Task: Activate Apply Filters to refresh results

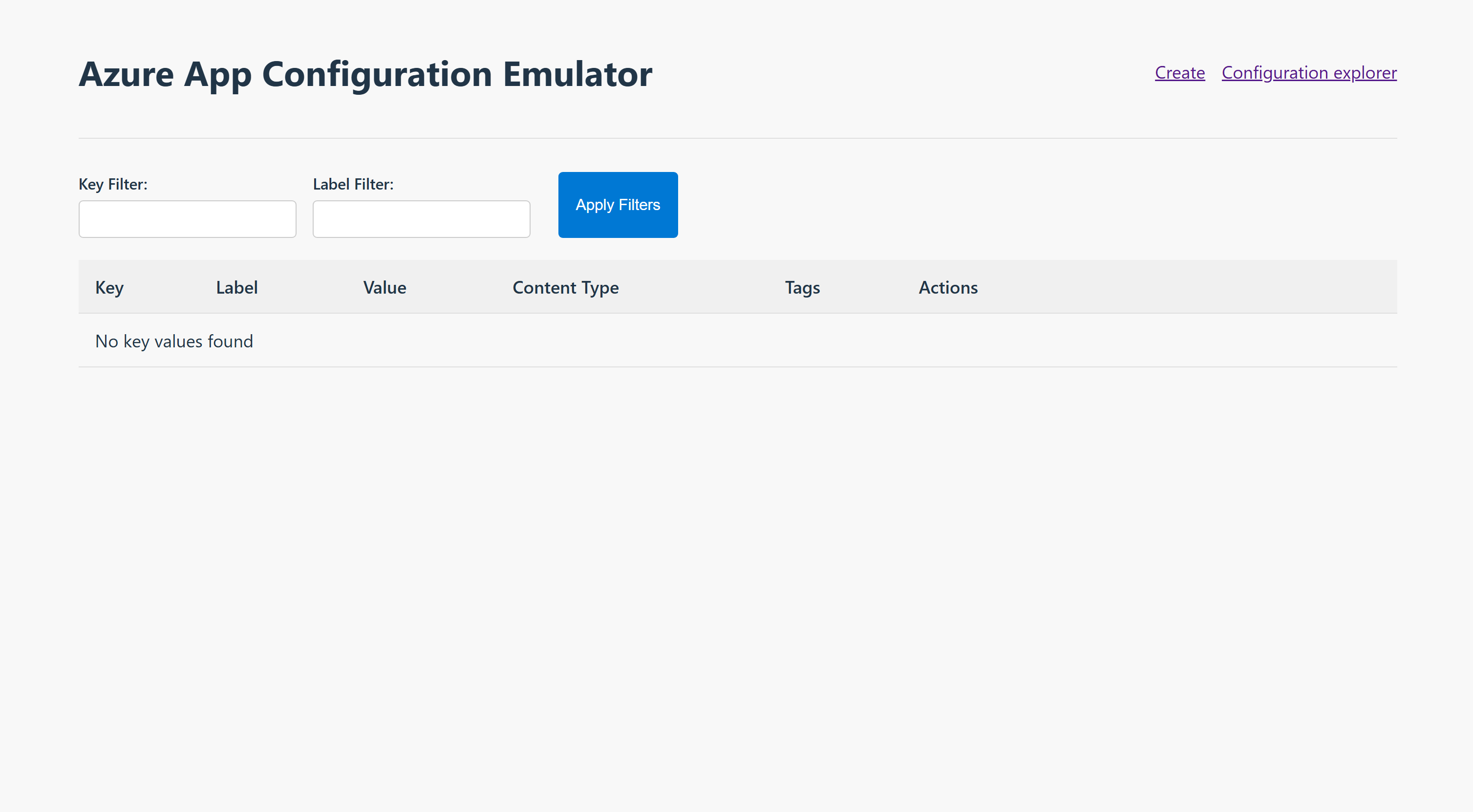Action: pos(618,204)
